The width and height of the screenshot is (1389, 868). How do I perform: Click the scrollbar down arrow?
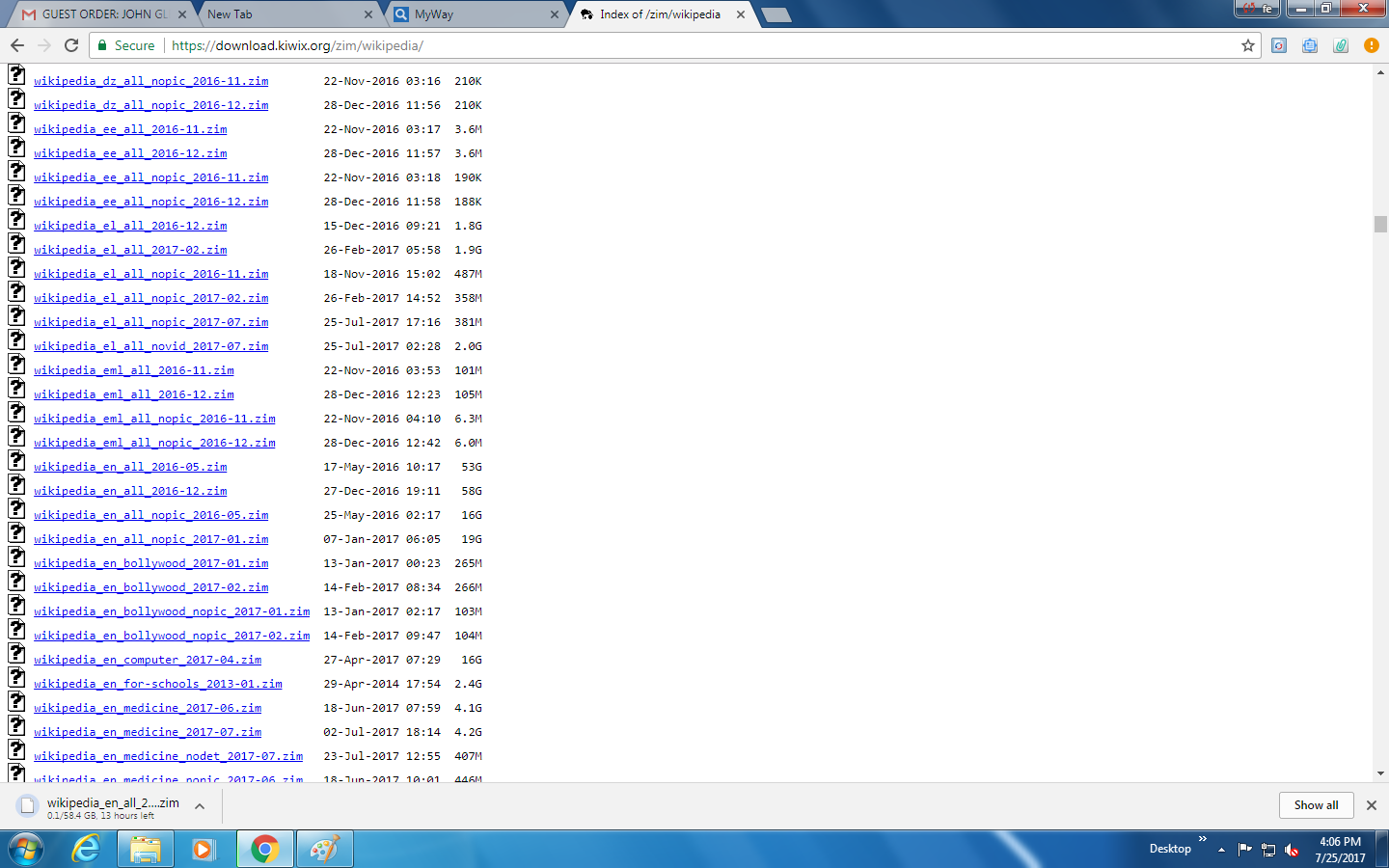click(1380, 773)
